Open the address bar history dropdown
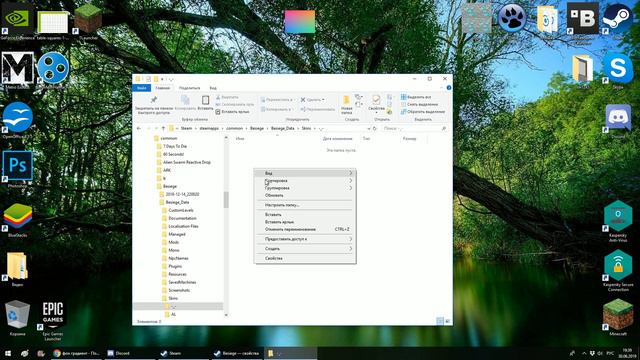Screen dimensions: 640x360 point(369,129)
